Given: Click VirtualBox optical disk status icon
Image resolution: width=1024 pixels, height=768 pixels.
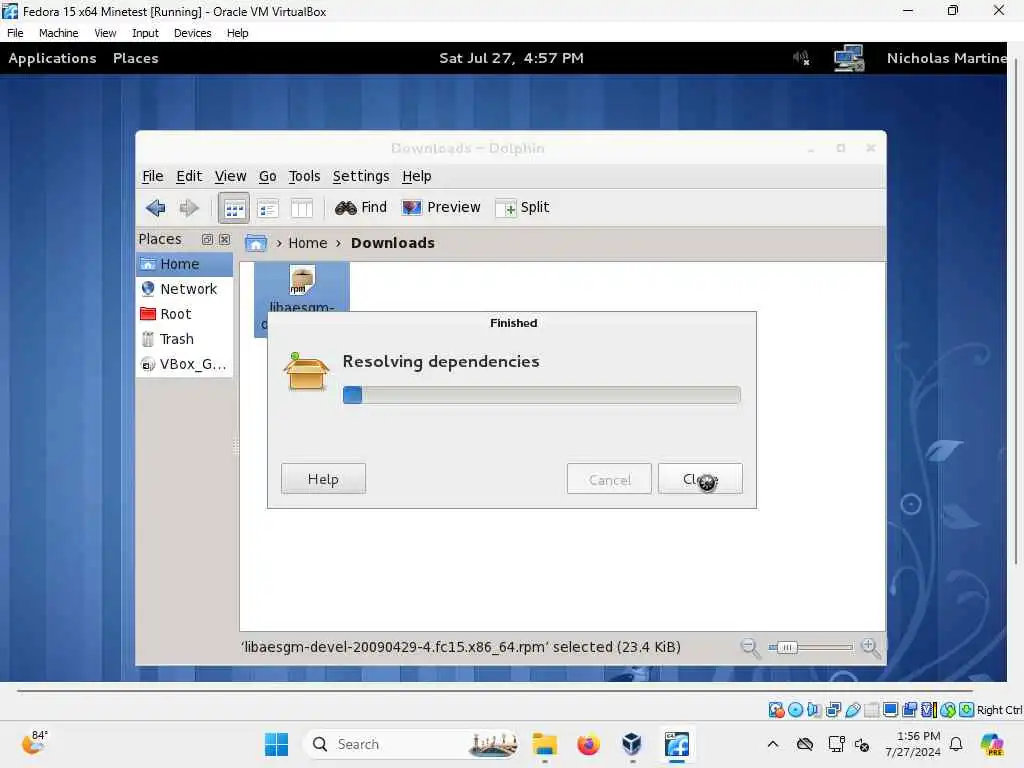Looking at the screenshot, I should 795,710.
